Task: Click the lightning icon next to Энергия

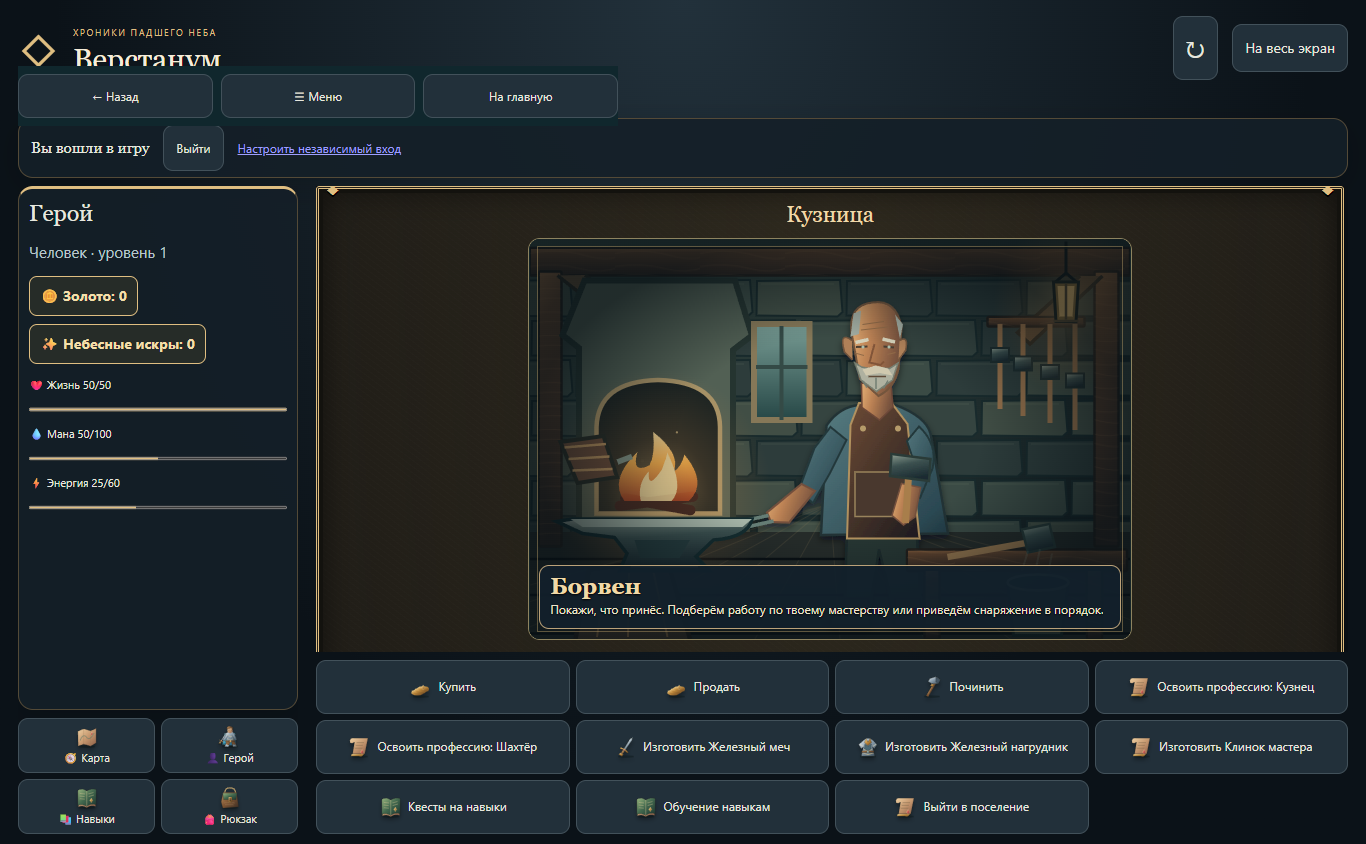Action: pyautogui.click(x=37, y=483)
